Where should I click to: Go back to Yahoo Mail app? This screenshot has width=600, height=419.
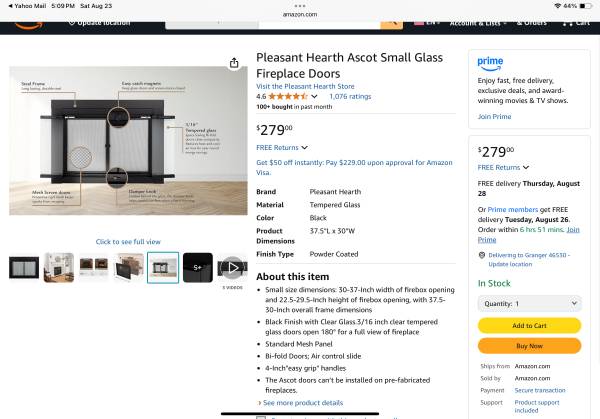tap(27, 6)
